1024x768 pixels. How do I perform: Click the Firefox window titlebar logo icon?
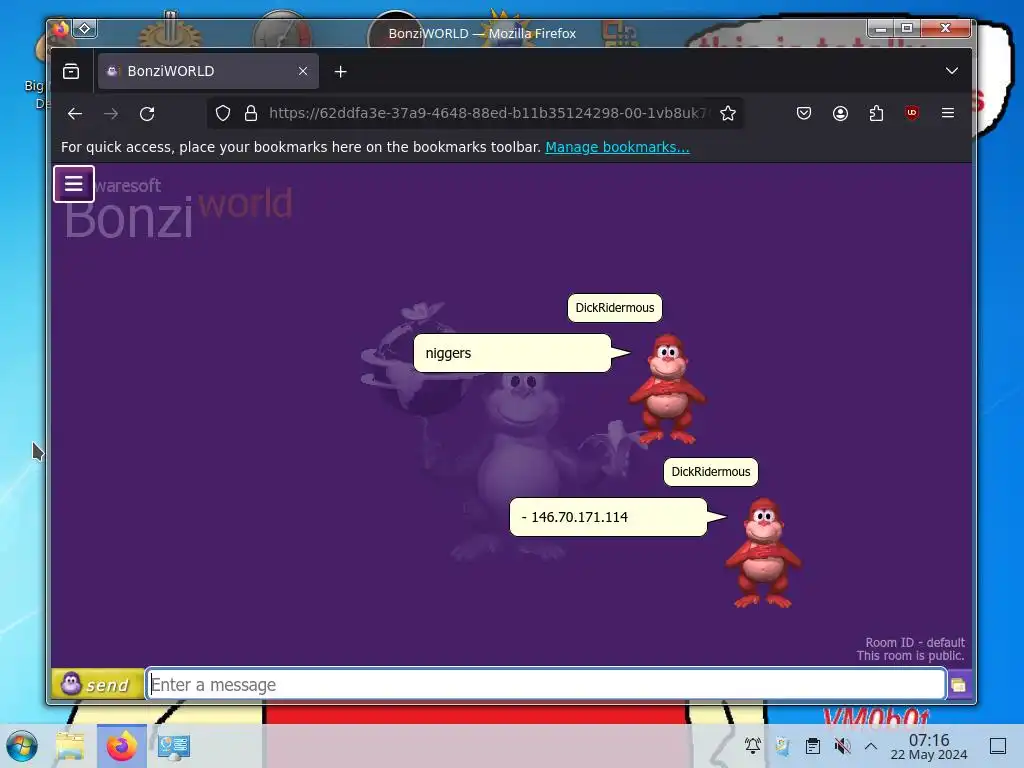click(x=61, y=29)
